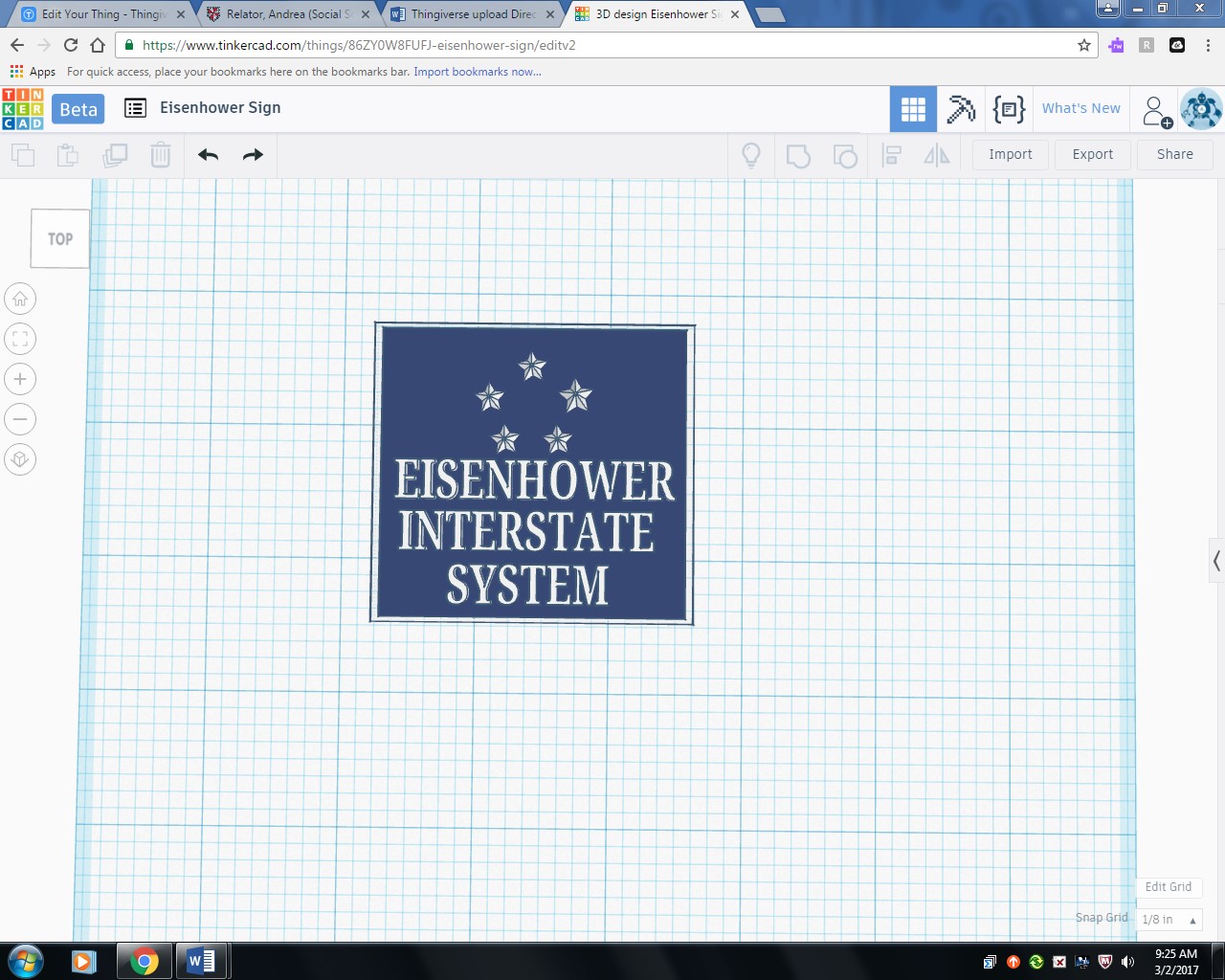1225x980 pixels.
Task: Bookmark this page with the star
Action: (x=1084, y=45)
